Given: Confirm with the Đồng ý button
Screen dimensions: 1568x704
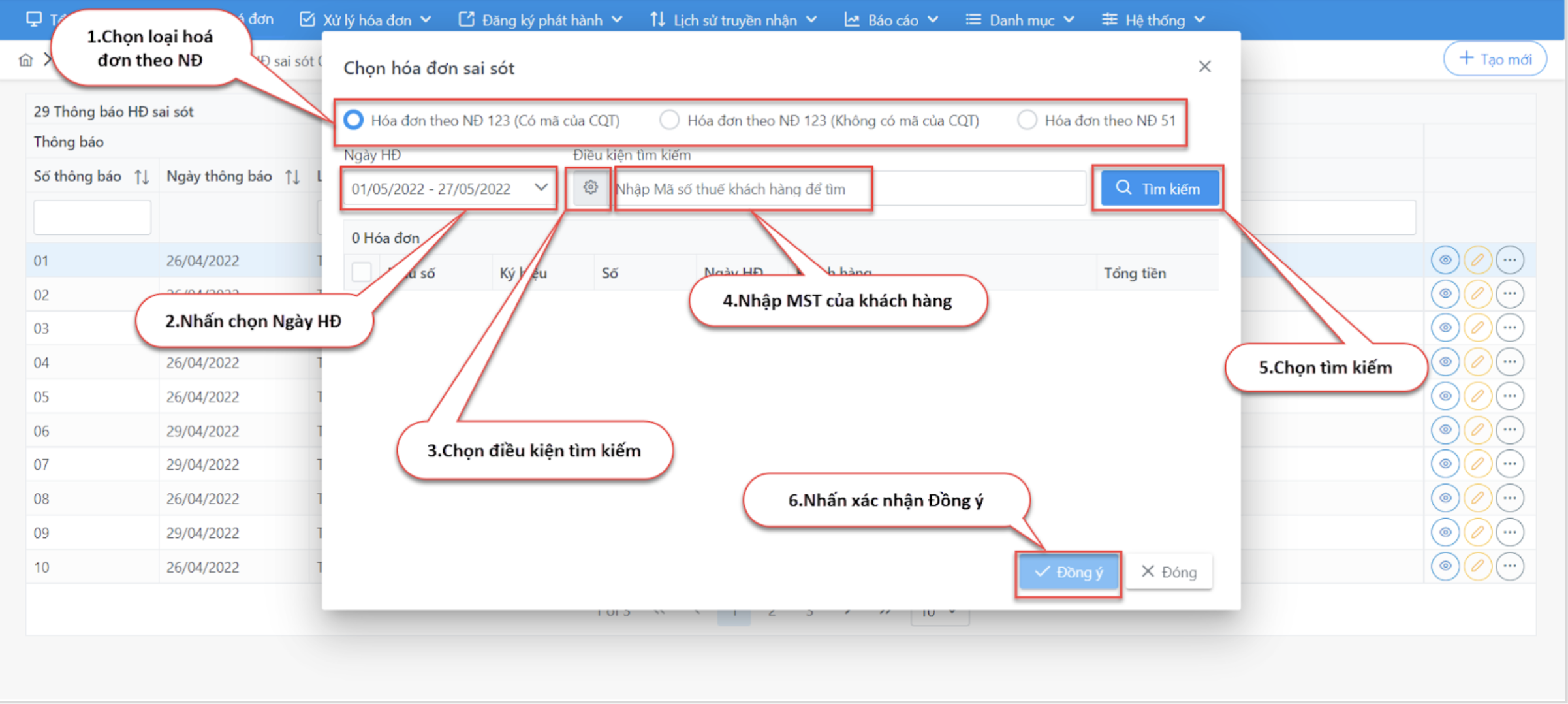Looking at the screenshot, I should [x=1068, y=573].
